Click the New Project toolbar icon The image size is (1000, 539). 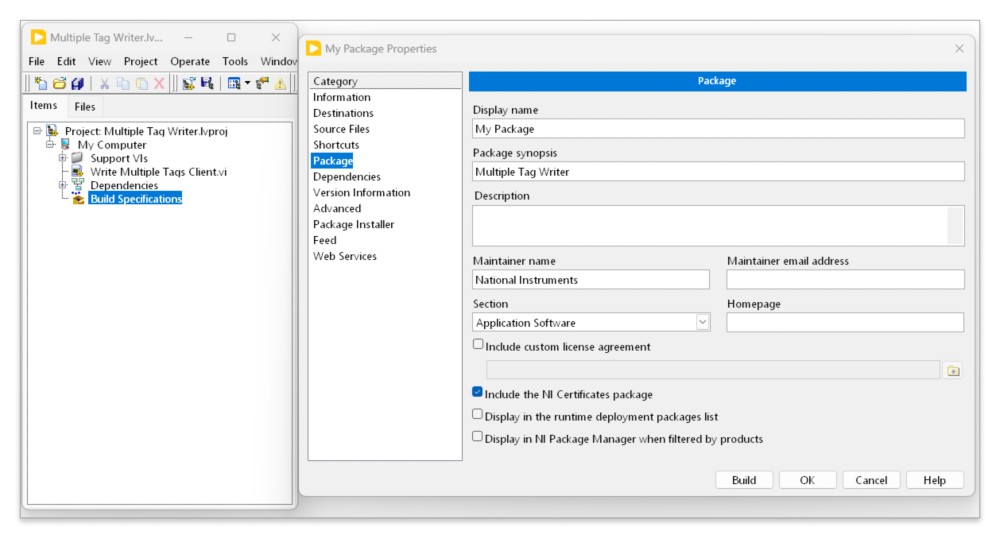pyautogui.click(x=41, y=83)
